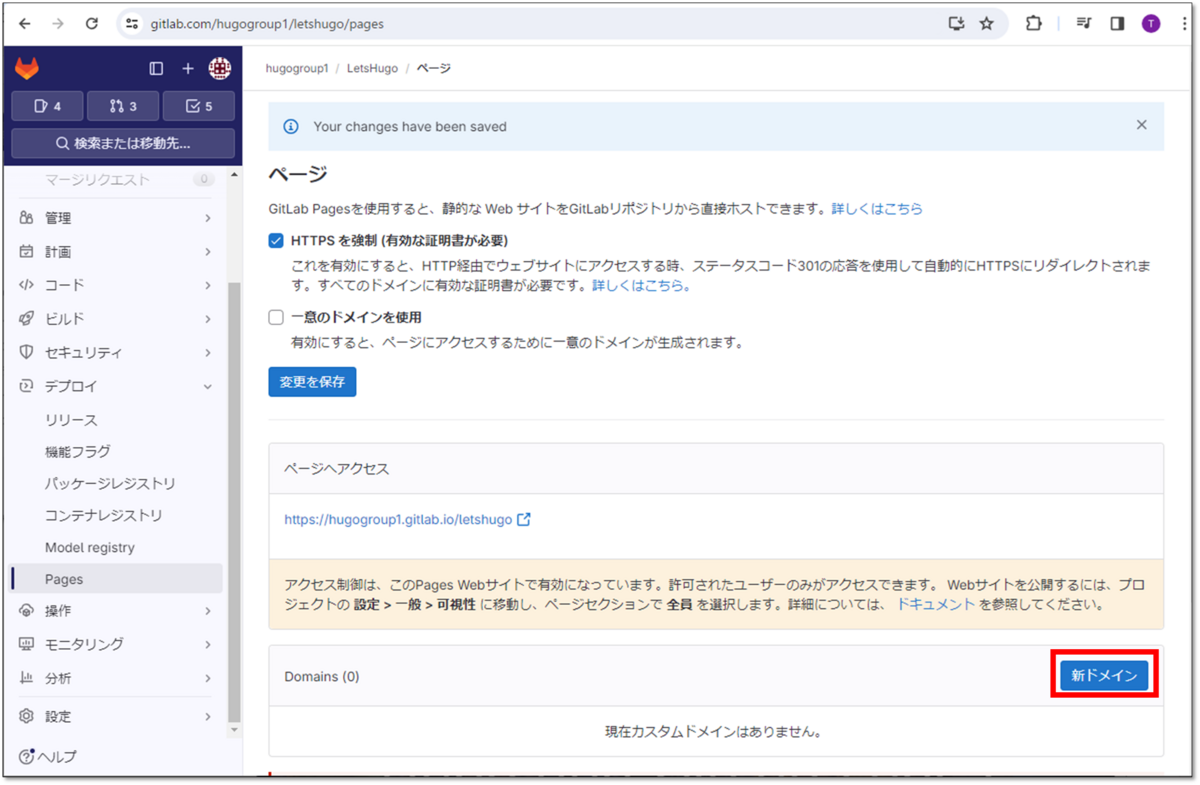Click the 検索または移動先 search box

123,143
